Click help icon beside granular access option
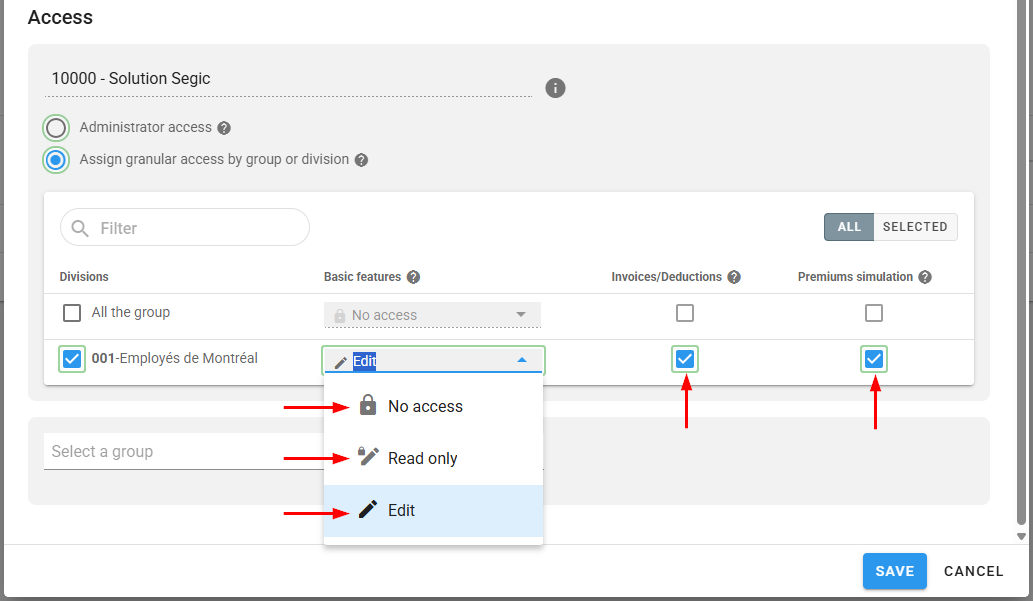This screenshot has height=601, width=1033. [x=361, y=160]
